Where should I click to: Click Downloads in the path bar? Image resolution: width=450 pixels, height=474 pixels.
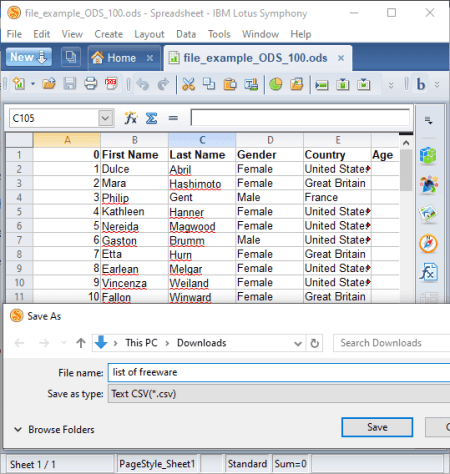[x=201, y=343]
